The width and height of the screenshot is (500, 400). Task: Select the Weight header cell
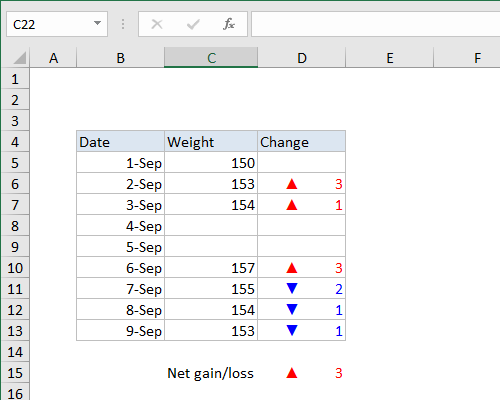point(211,142)
